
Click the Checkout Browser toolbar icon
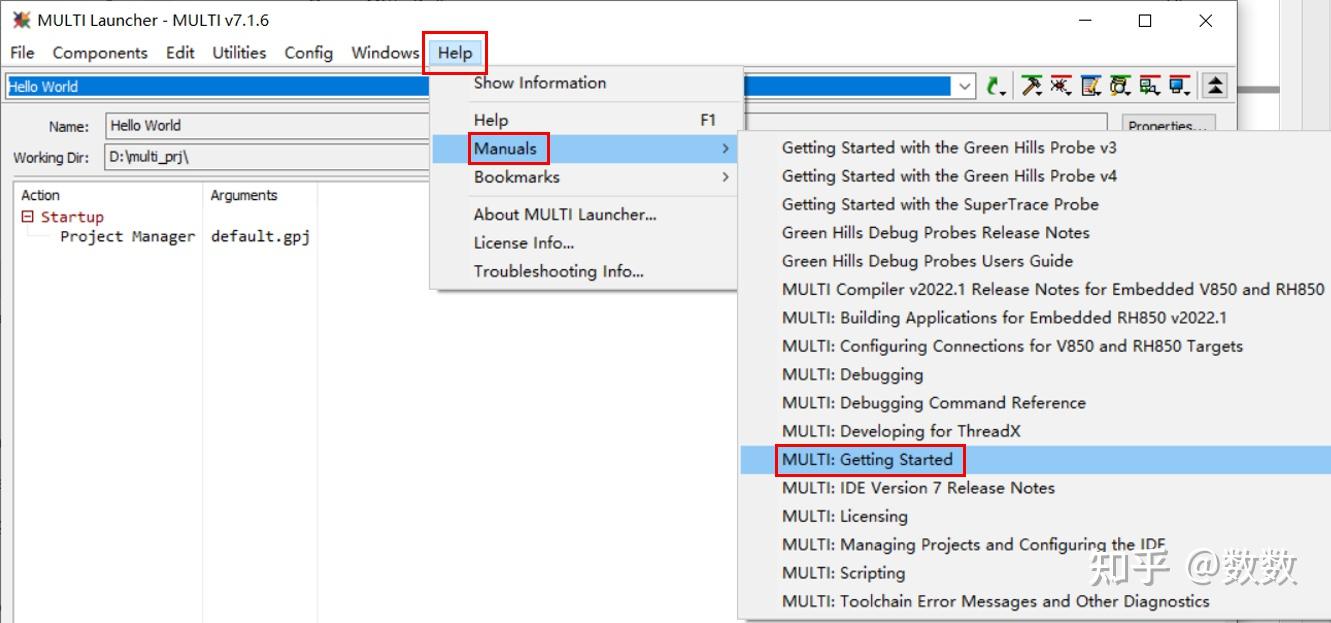[x=1120, y=86]
